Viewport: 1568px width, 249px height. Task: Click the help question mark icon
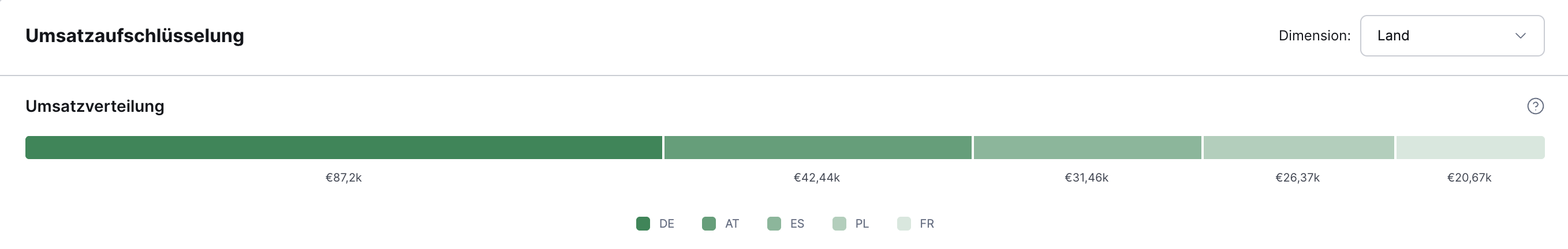click(x=1535, y=106)
